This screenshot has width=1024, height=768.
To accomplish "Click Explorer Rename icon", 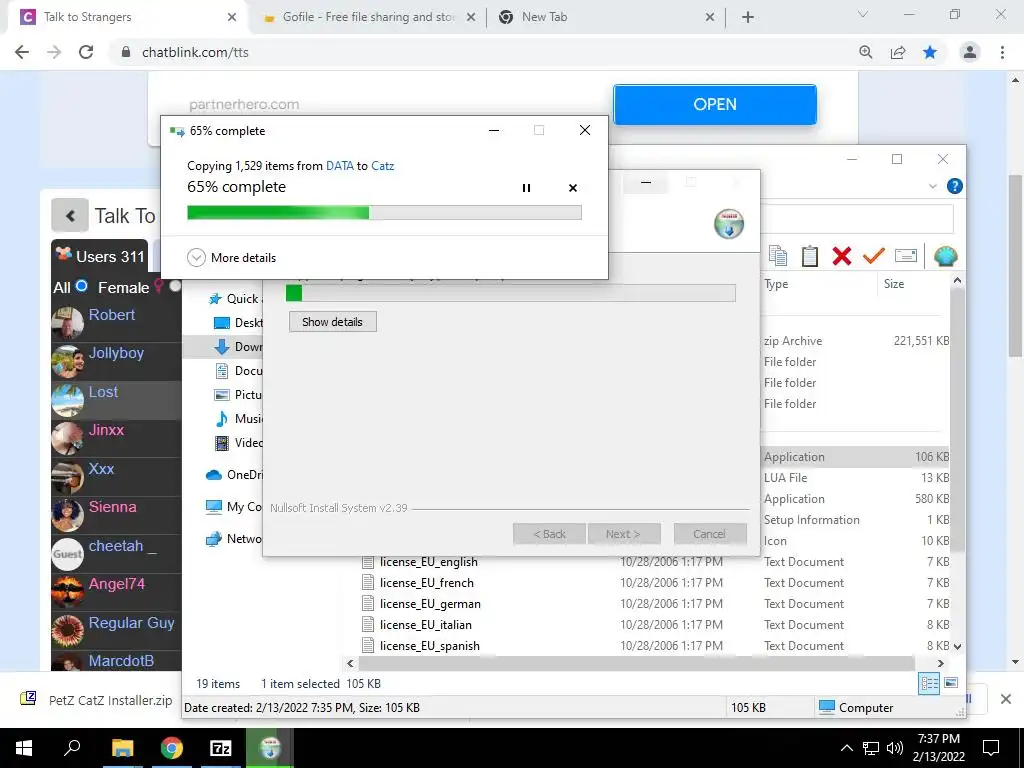I will (x=906, y=256).
